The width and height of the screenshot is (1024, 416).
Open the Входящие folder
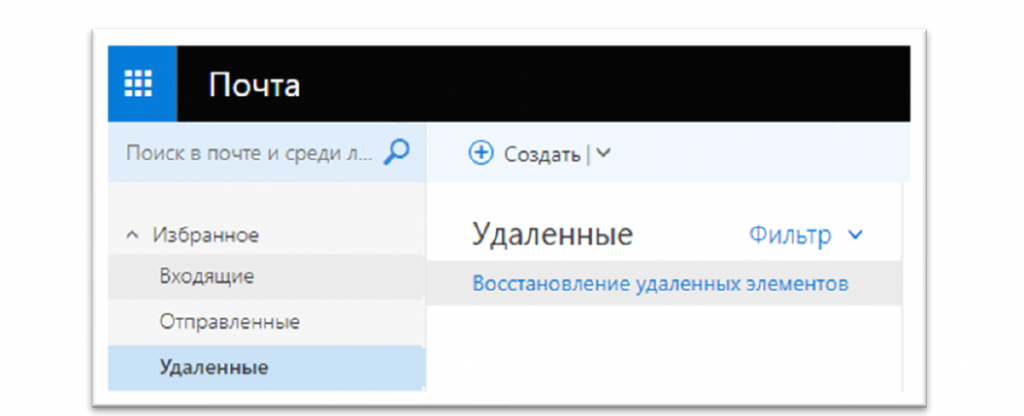click(206, 276)
